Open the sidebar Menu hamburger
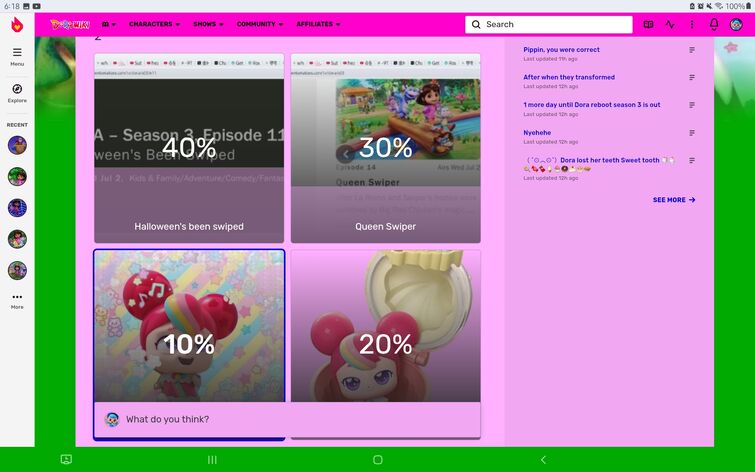 click(17, 56)
